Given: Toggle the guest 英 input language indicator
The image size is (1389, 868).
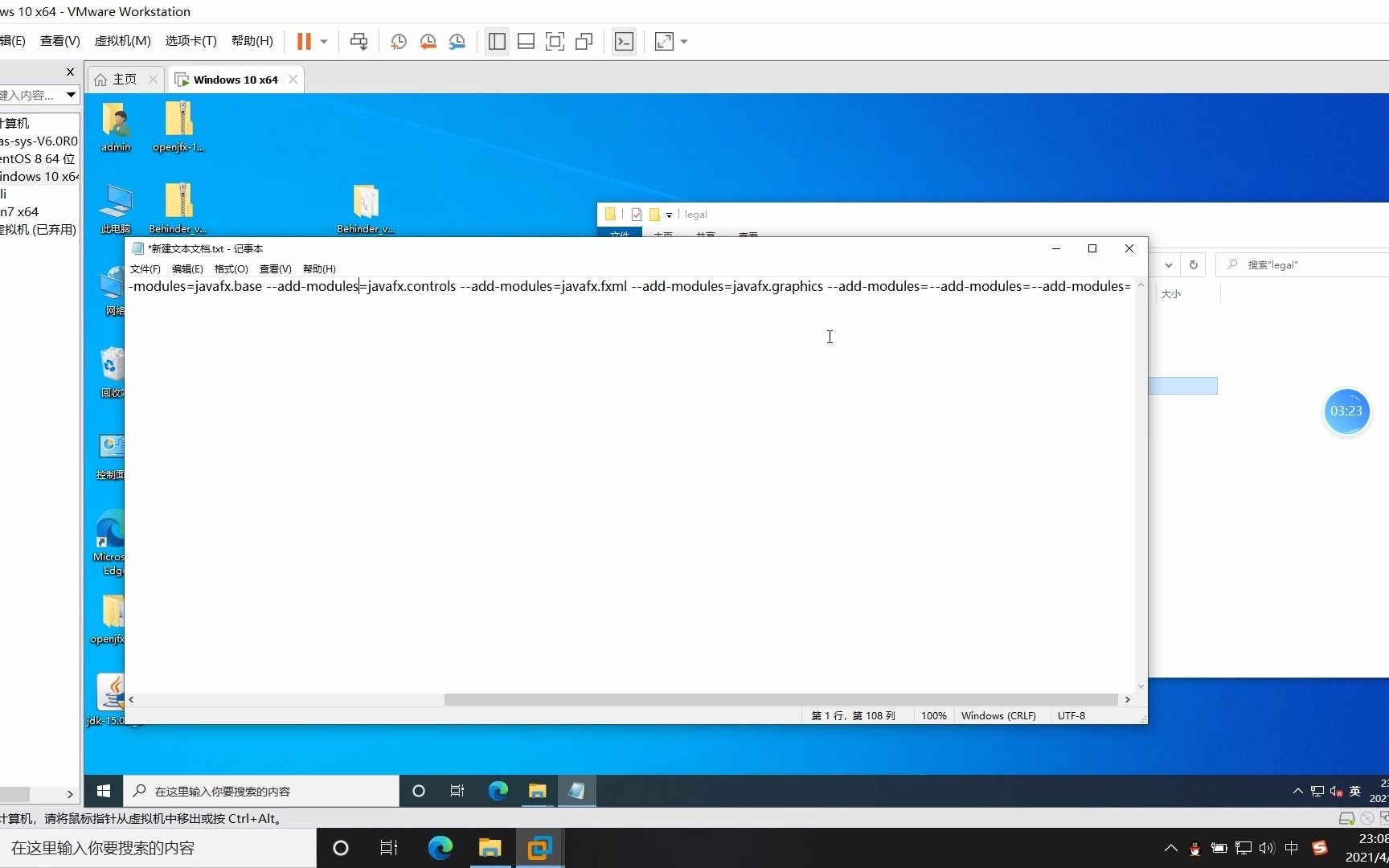Looking at the screenshot, I should (1355, 791).
